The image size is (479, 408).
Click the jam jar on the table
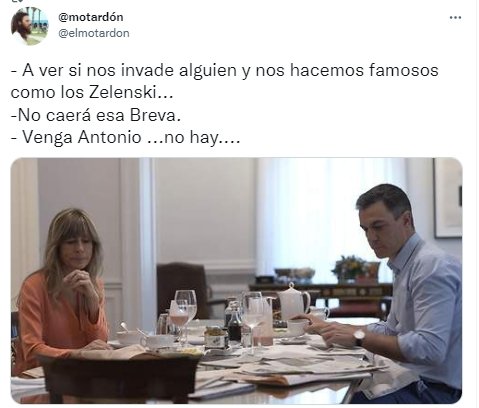(x=214, y=337)
